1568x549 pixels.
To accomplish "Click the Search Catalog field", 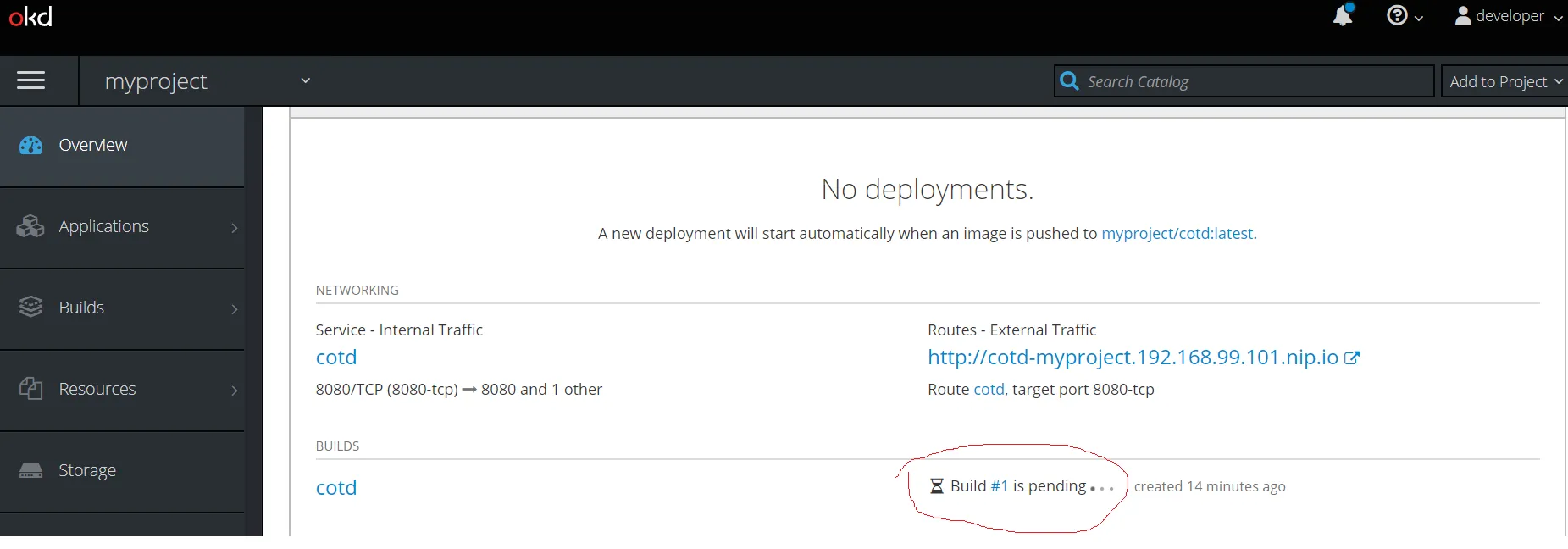I will [x=1244, y=81].
